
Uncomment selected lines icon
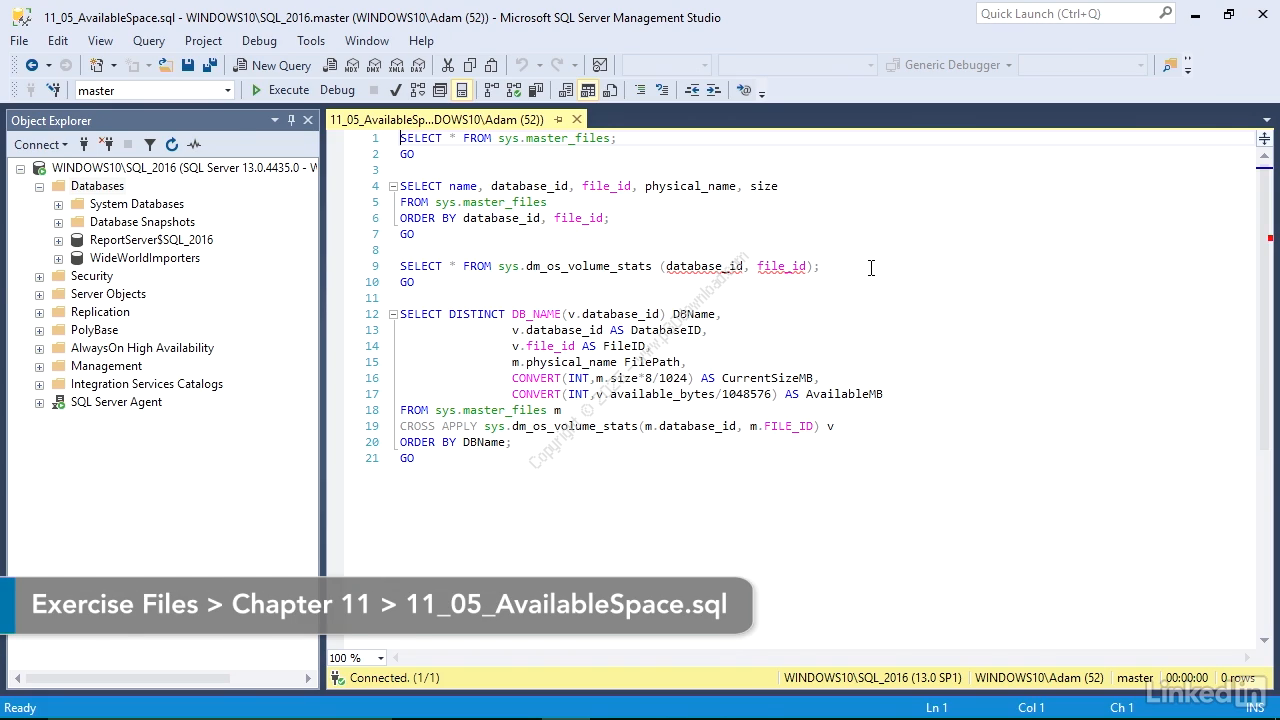pos(662,90)
